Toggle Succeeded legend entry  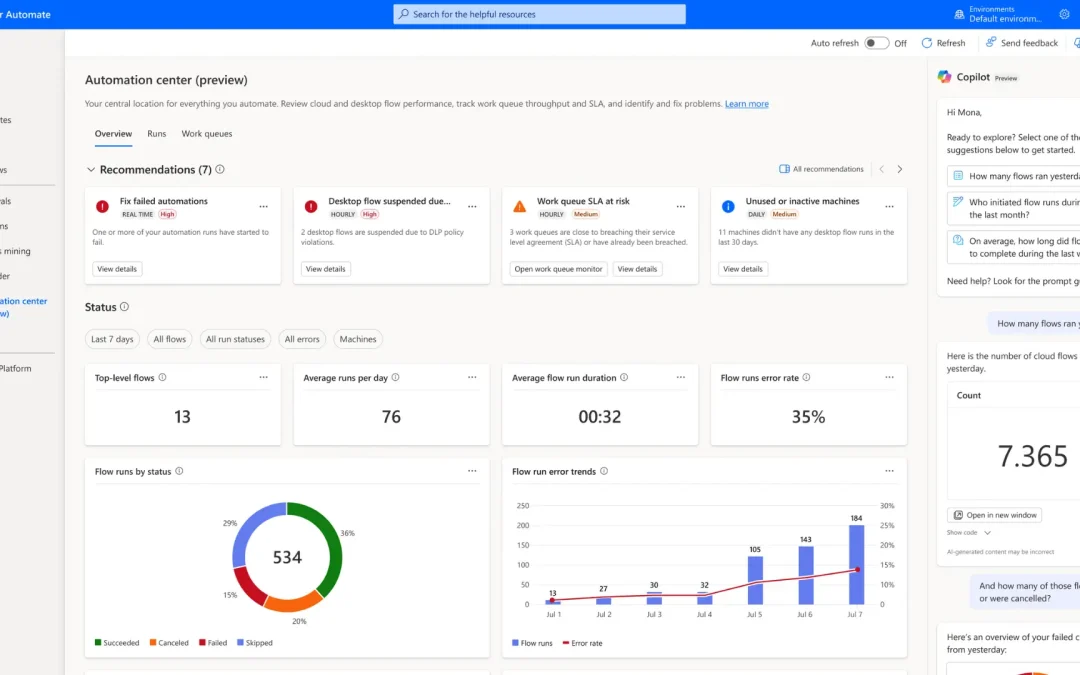pyautogui.click(x=117, y=643)
